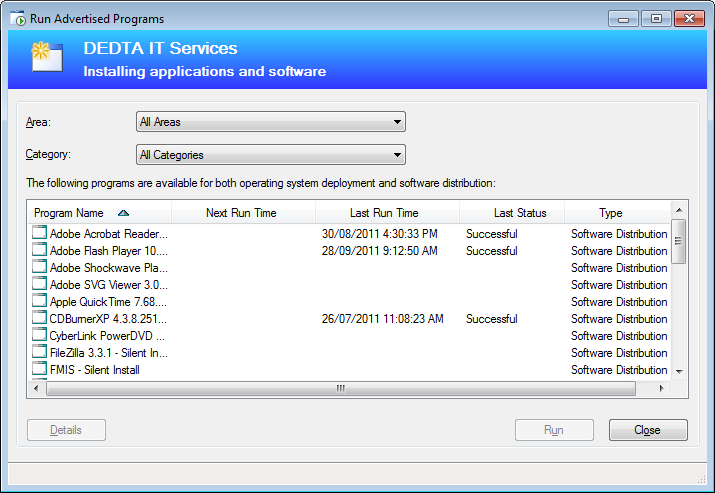Click the Close button
Viewport: 715px width, 493px height.
pyautogui.click(x=648, y=430)
